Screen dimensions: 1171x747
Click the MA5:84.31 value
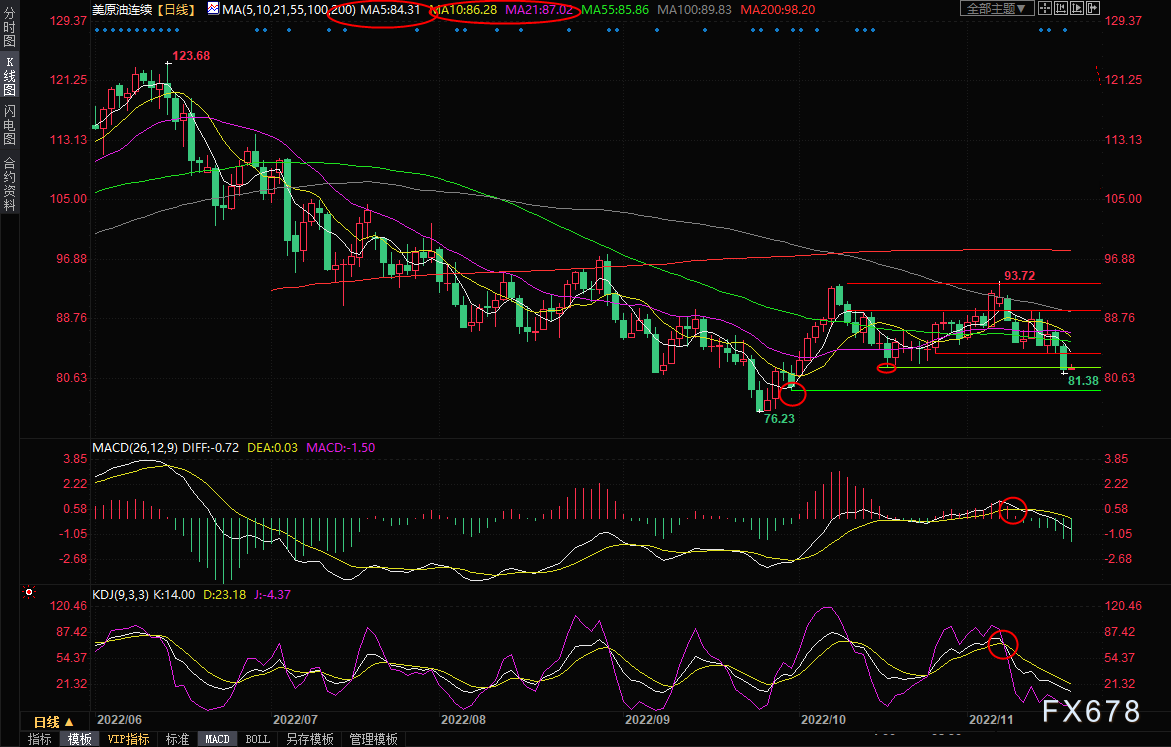pyautogui.click(x=391, y=10)
